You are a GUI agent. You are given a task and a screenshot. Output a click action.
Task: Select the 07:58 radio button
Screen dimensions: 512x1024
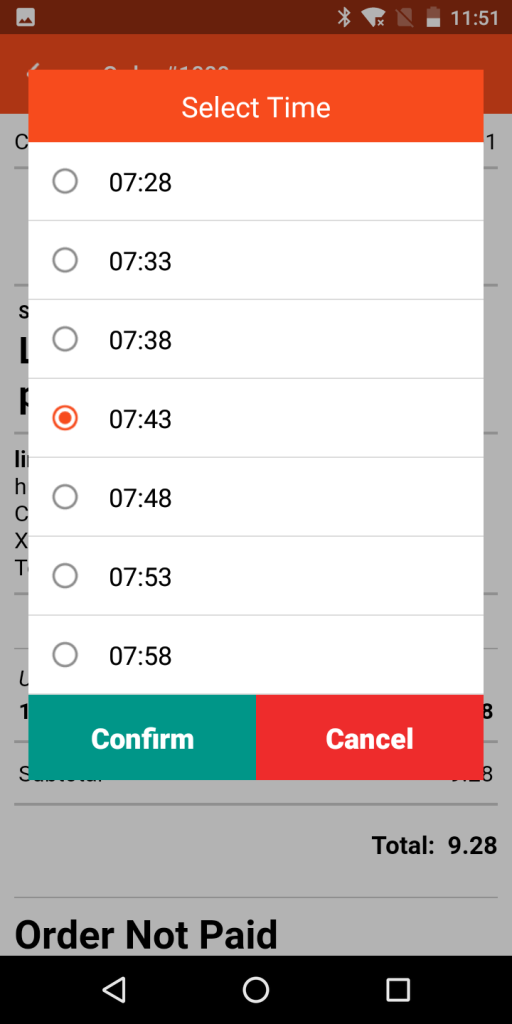pos(65,654)
